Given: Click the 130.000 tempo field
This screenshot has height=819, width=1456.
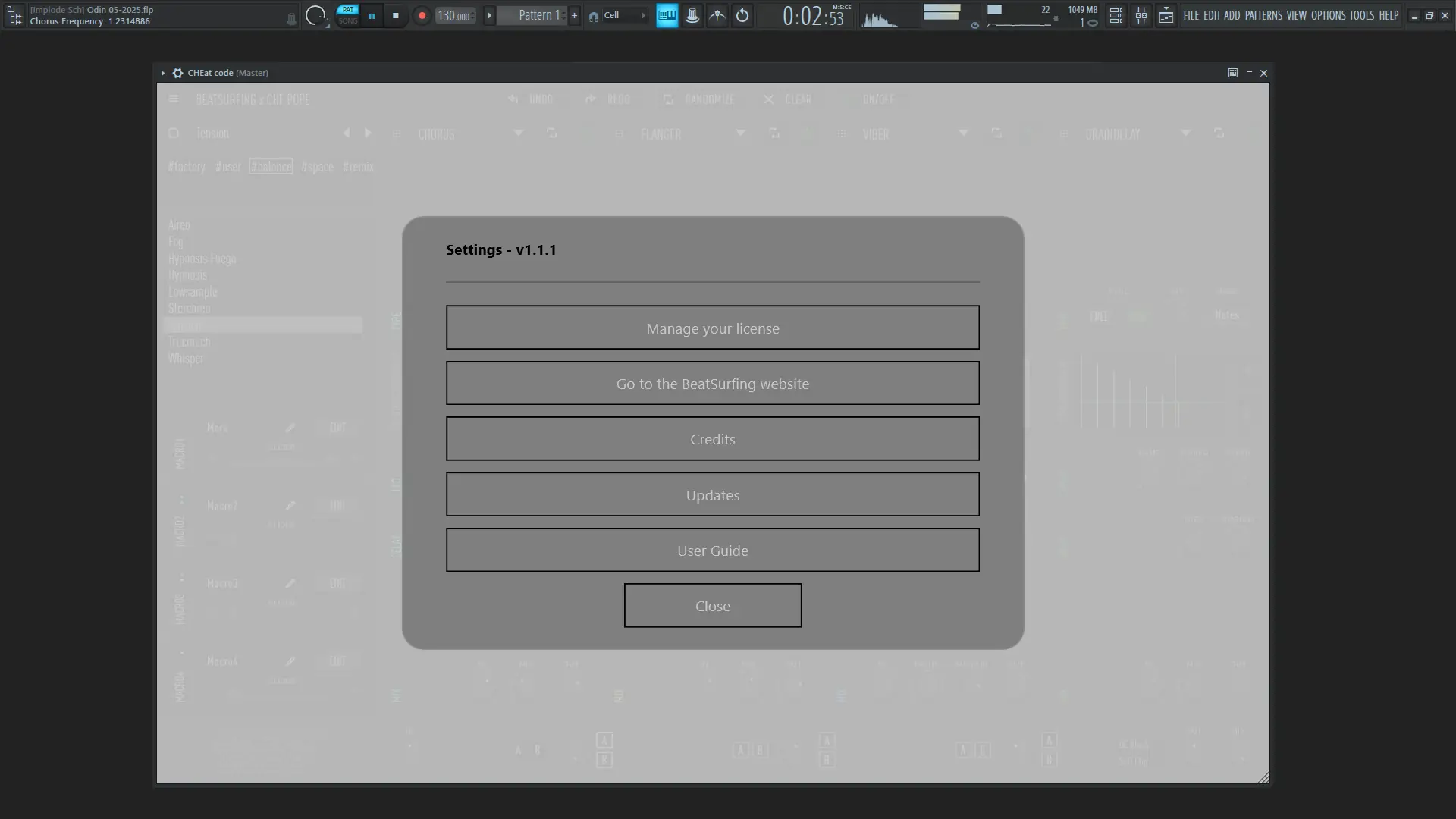Looking at the screenshot, I should (453, 15).
